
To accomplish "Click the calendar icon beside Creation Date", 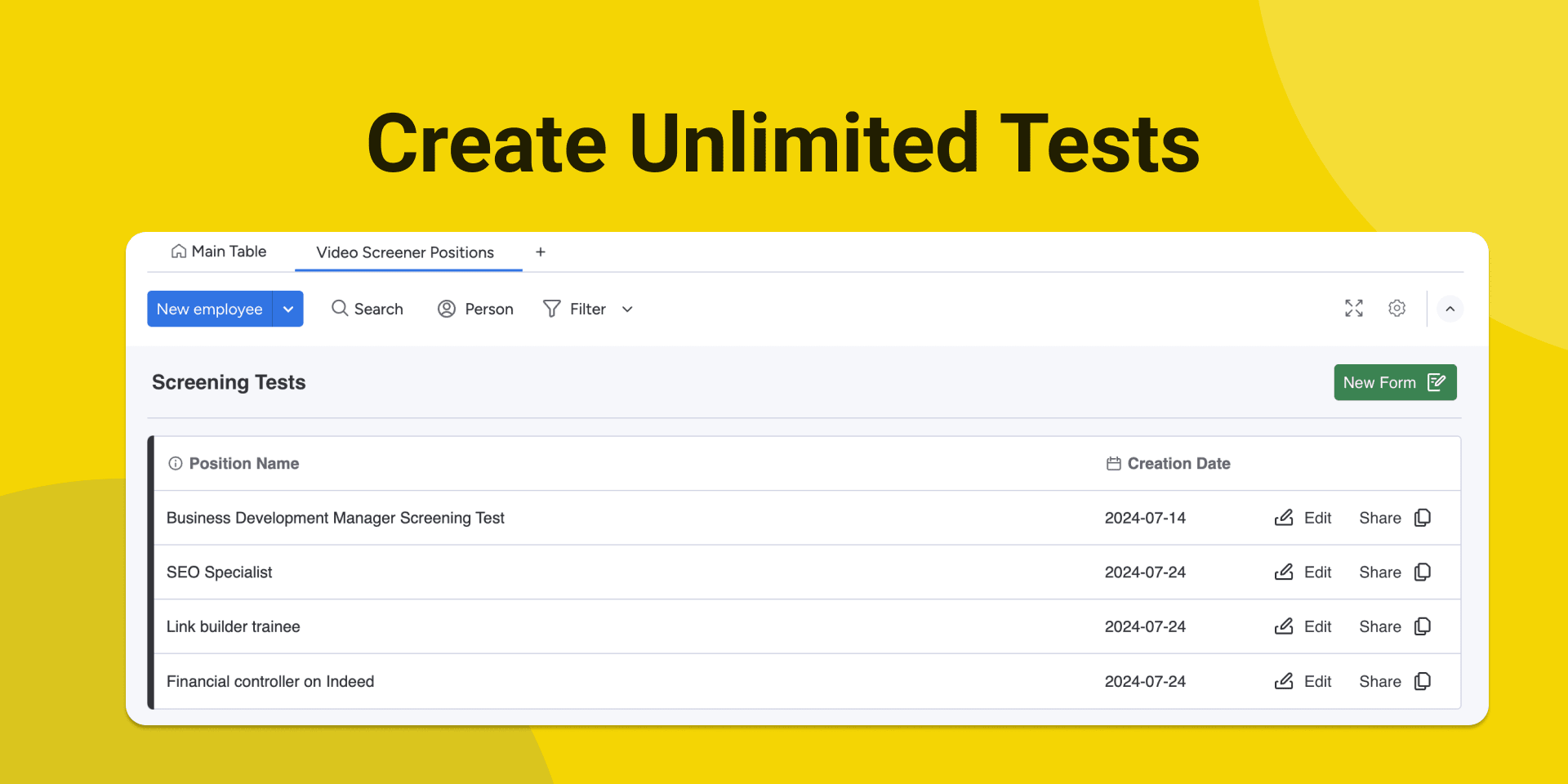I will [1114, 464].
